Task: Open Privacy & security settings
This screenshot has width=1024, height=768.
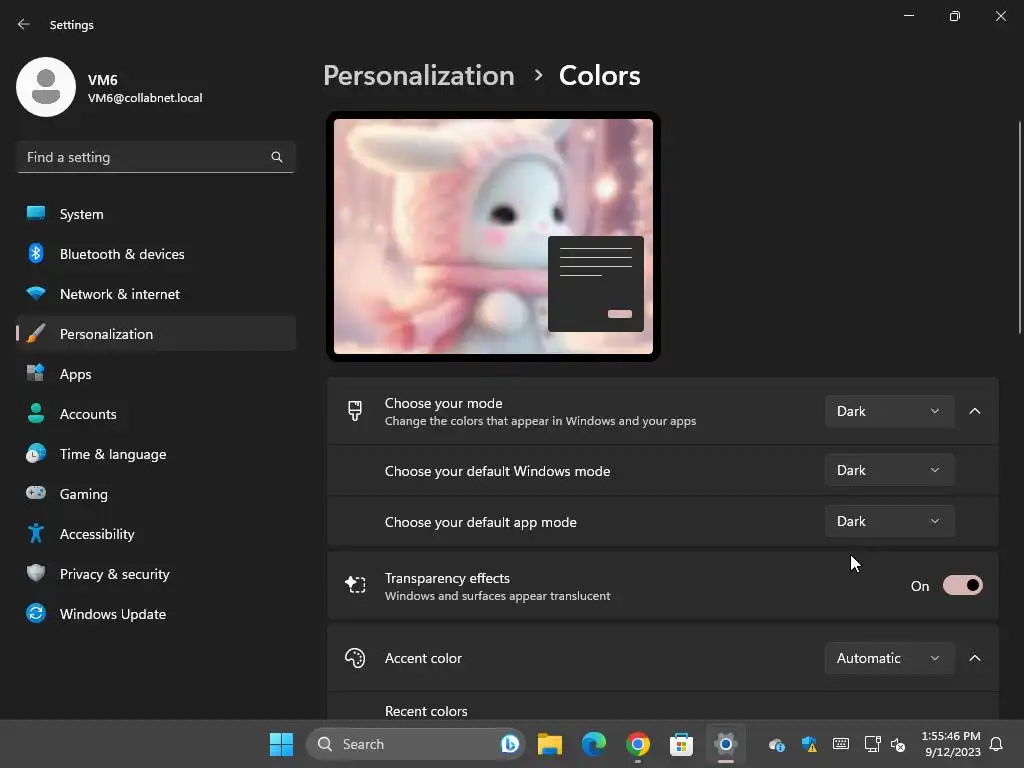Action: coord(155,574)
